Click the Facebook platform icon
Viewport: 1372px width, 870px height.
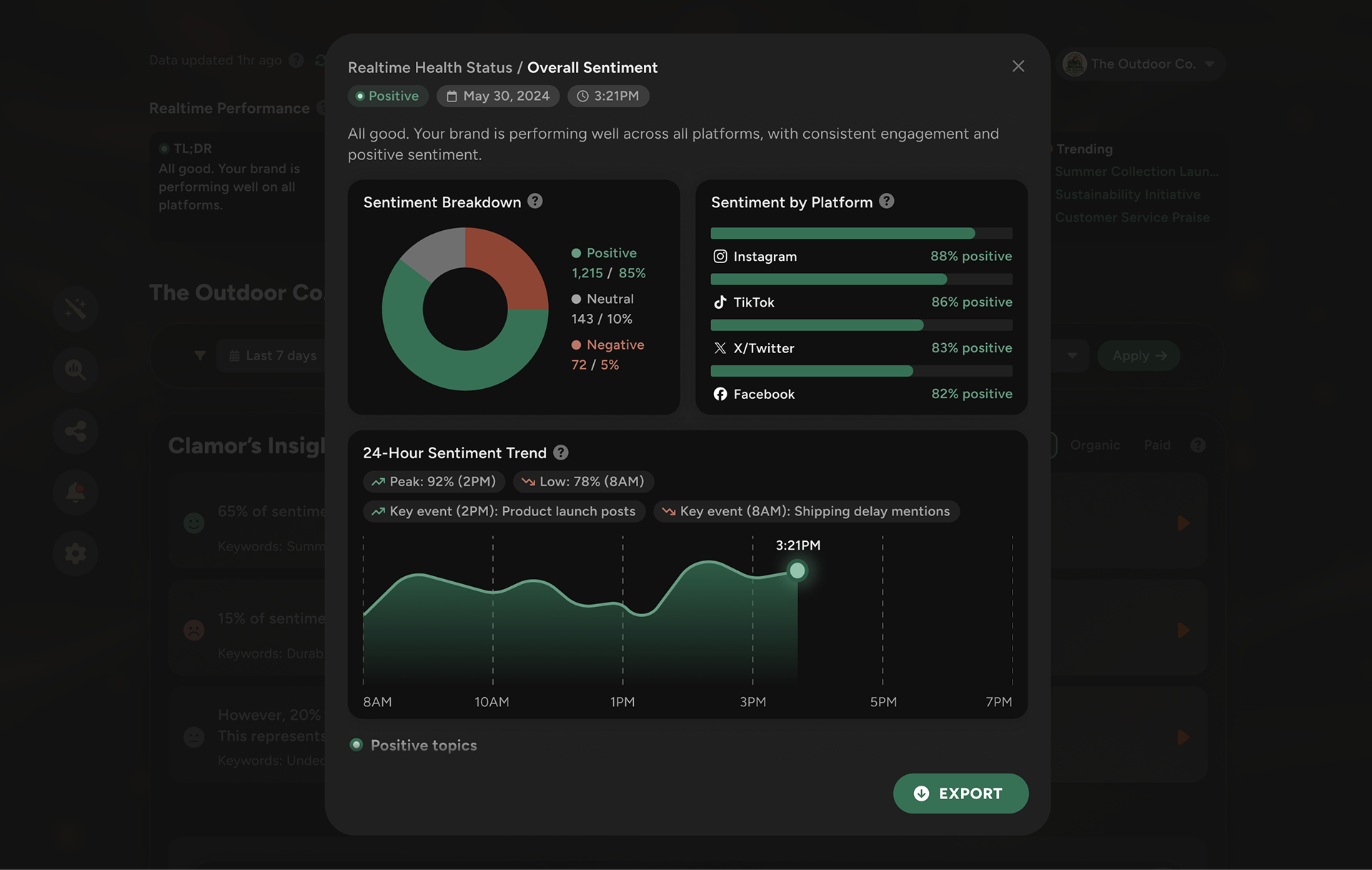pyautogui.click(x=719, y=394)
